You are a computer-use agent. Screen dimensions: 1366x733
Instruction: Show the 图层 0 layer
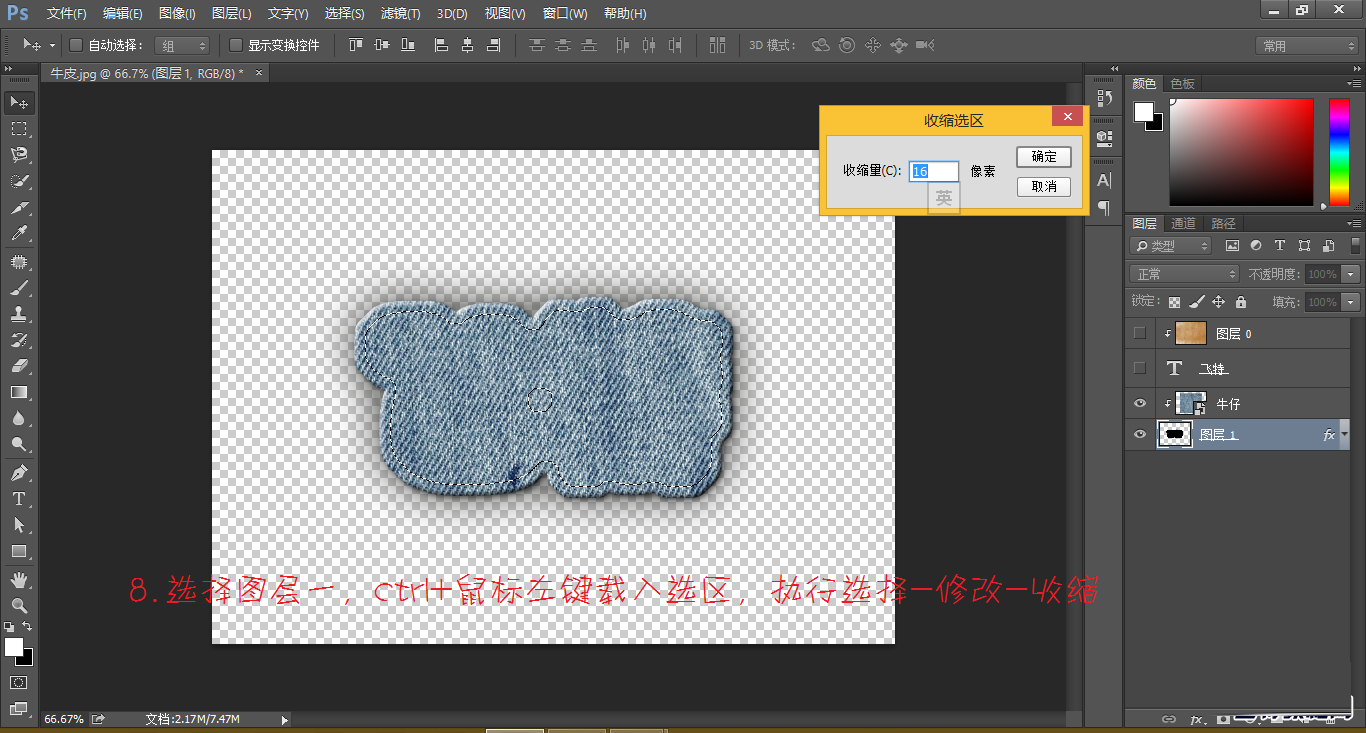pos(1139,333)
